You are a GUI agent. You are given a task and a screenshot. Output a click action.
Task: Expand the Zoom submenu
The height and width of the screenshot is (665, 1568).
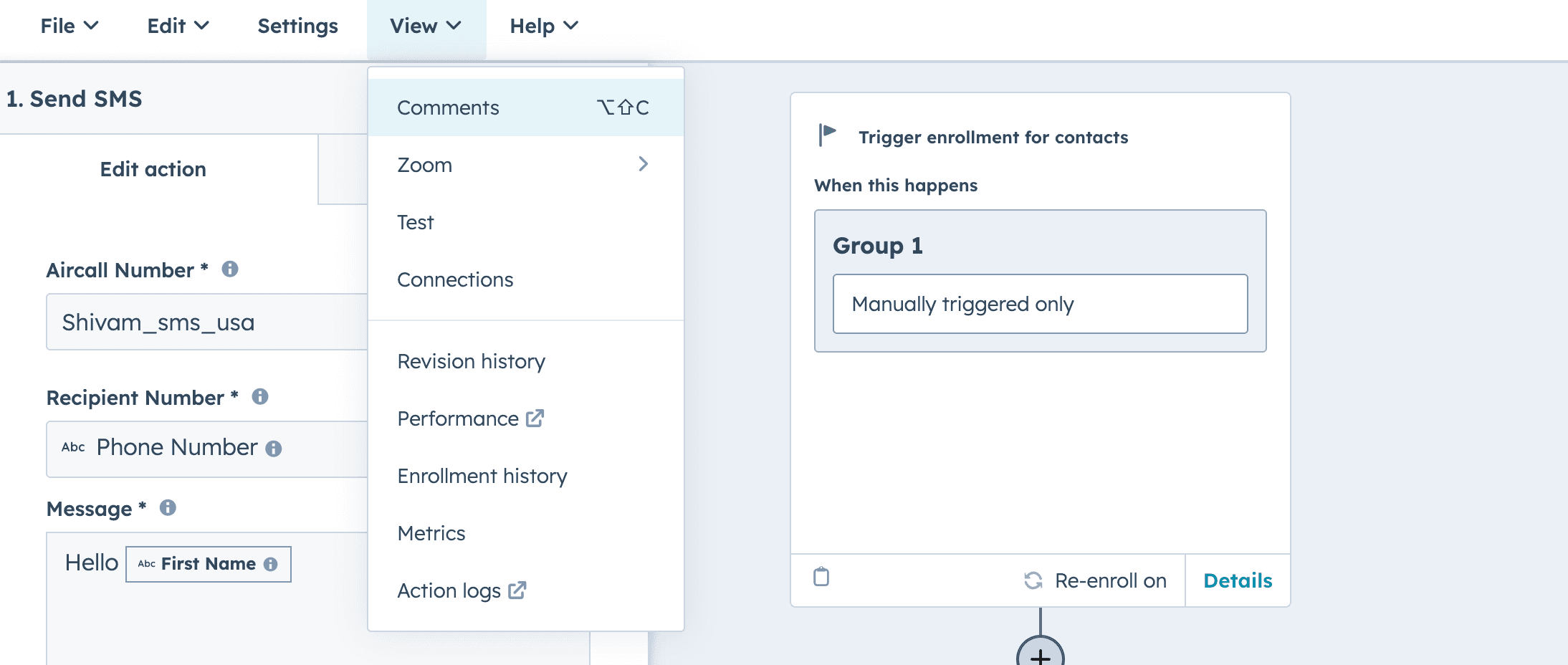(525, 165)
